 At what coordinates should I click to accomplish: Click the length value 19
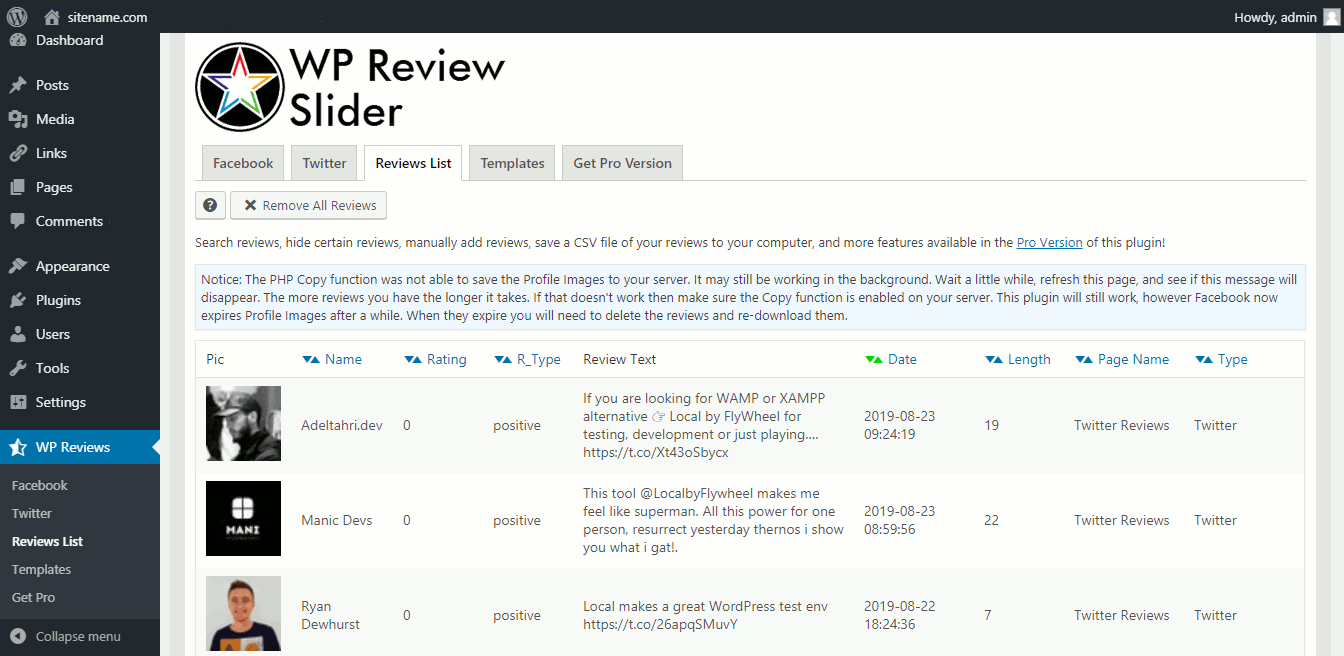(991, 425)
